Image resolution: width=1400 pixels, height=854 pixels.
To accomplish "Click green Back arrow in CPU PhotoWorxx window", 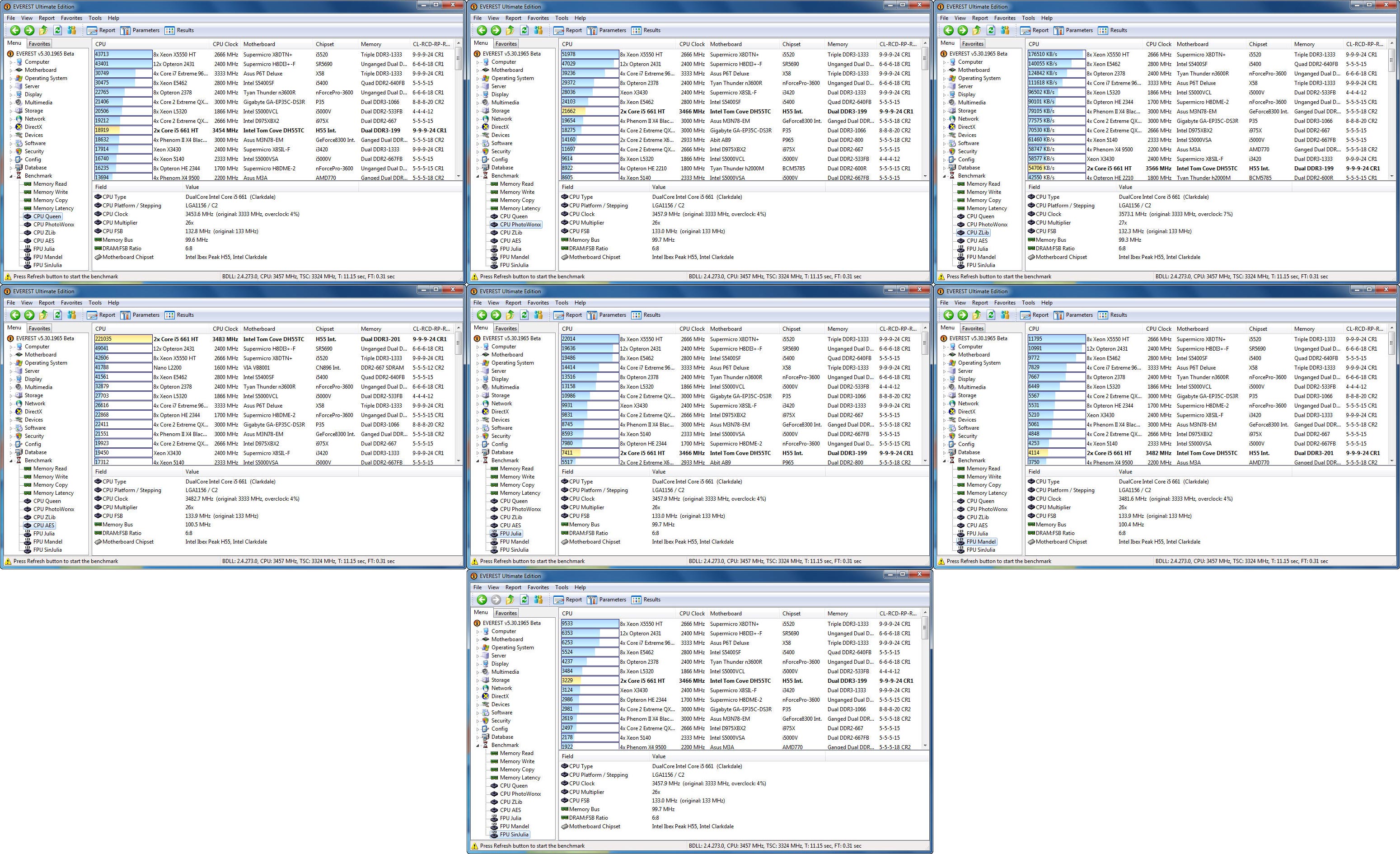I will click(482, 30).
